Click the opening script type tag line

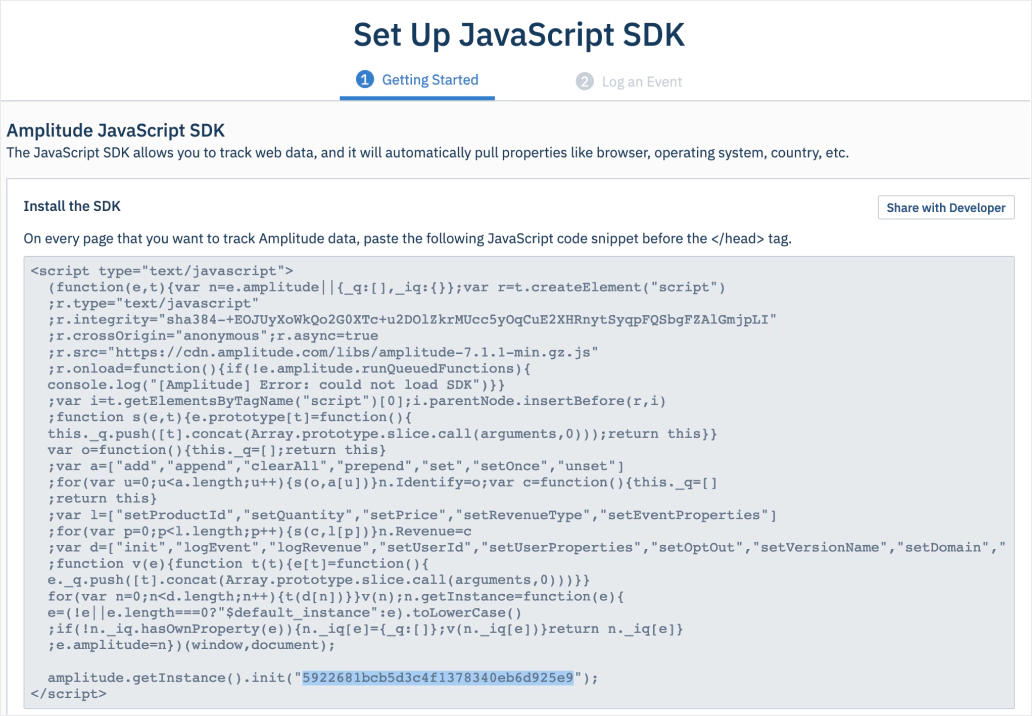point(162,270)
